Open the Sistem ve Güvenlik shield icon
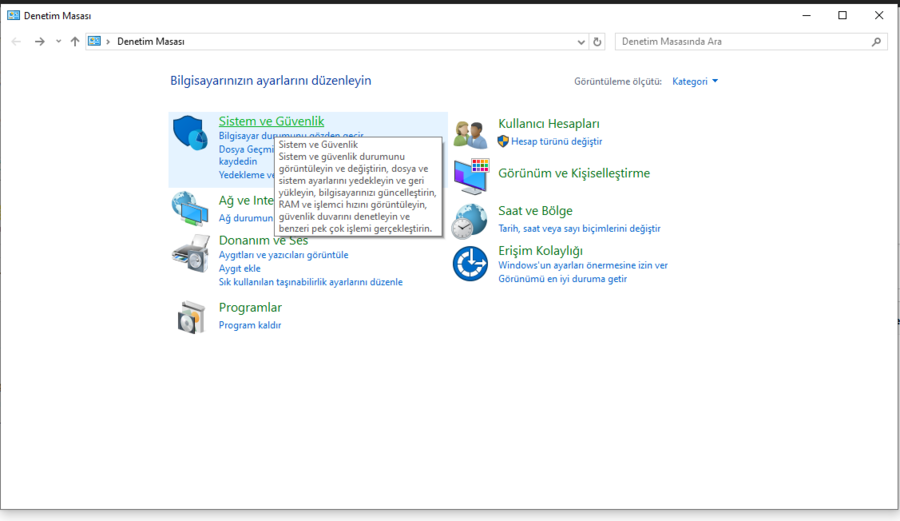The height and width of the screenshot is (521, 900). [x=190, y=133]
